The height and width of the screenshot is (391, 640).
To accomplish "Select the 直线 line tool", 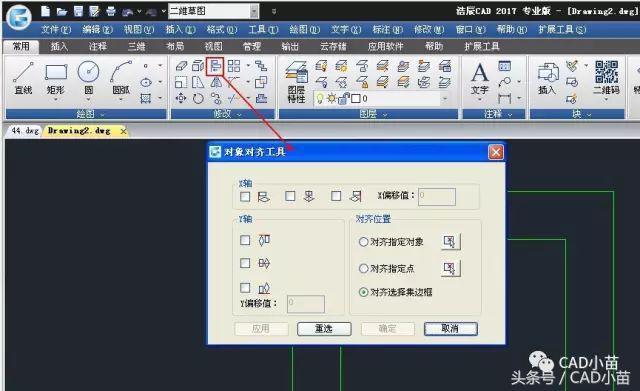I will click(23, 78).
